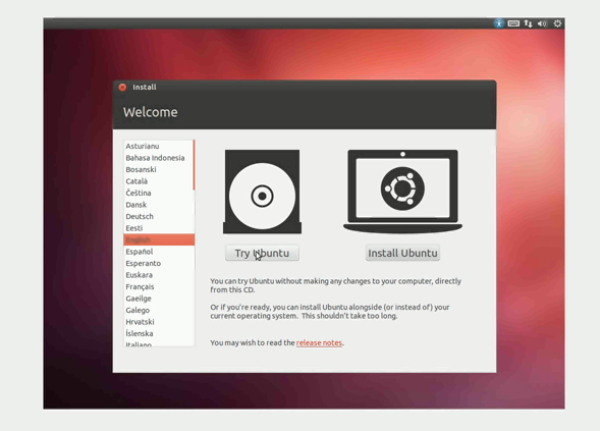600x431 pixels.
Task: Click the laptop Ubuntu logo image
Action: point(402,190)
